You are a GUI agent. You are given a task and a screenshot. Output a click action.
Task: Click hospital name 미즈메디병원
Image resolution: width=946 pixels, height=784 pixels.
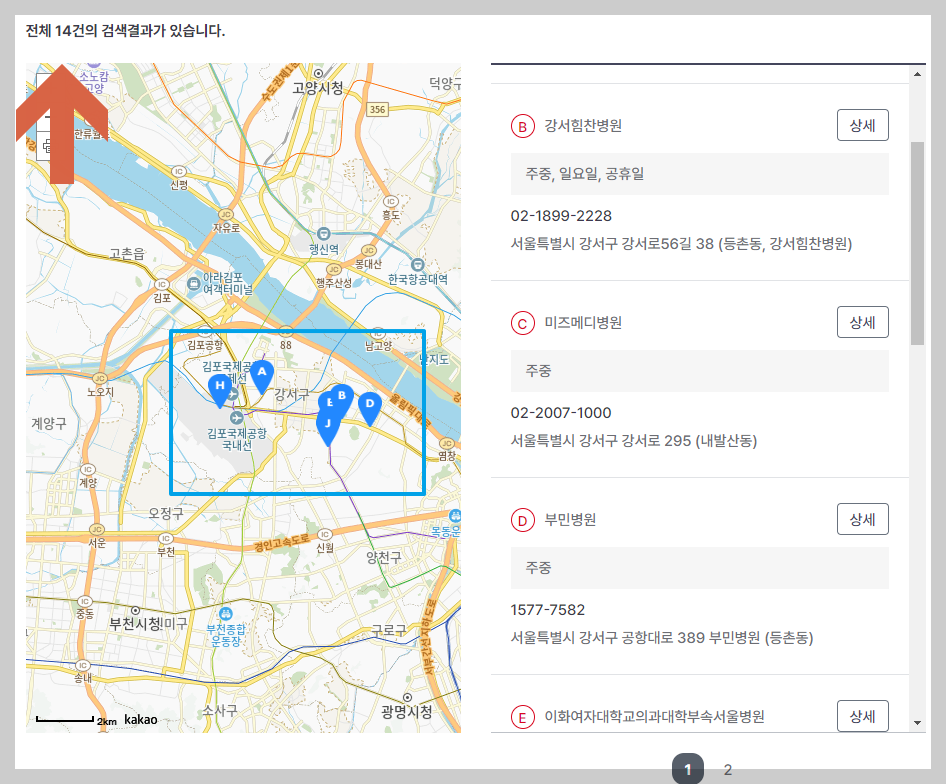tap(583, 322)
